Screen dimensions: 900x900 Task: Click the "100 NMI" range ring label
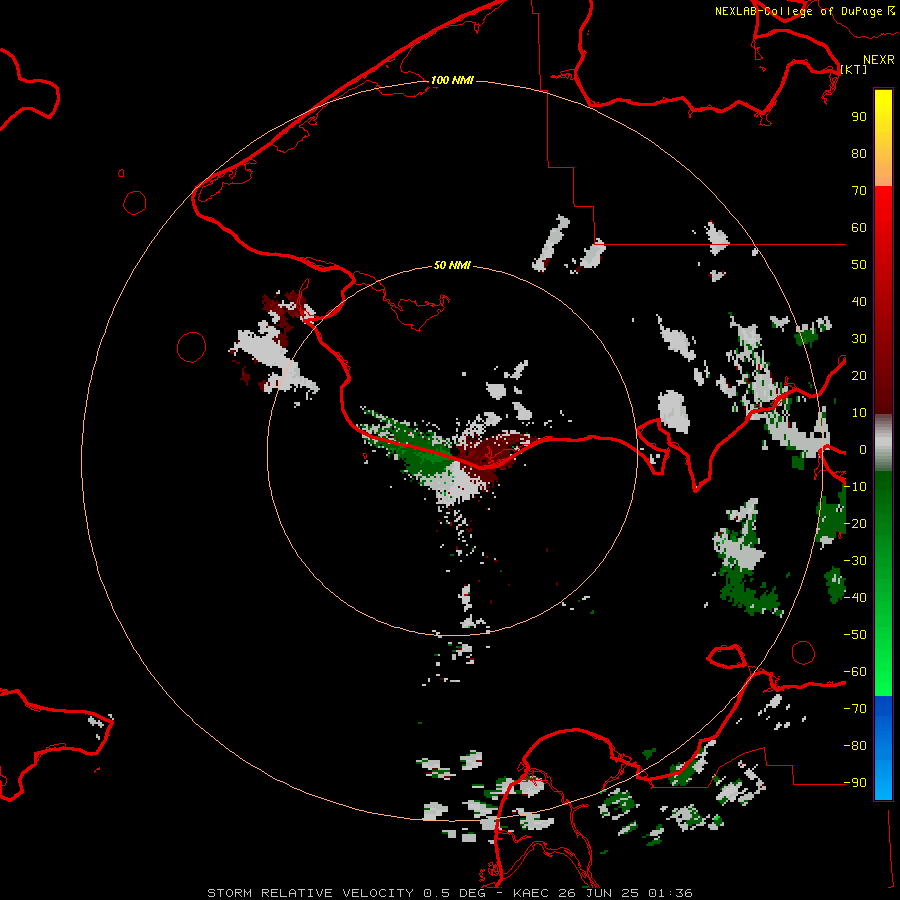(452, 80)
